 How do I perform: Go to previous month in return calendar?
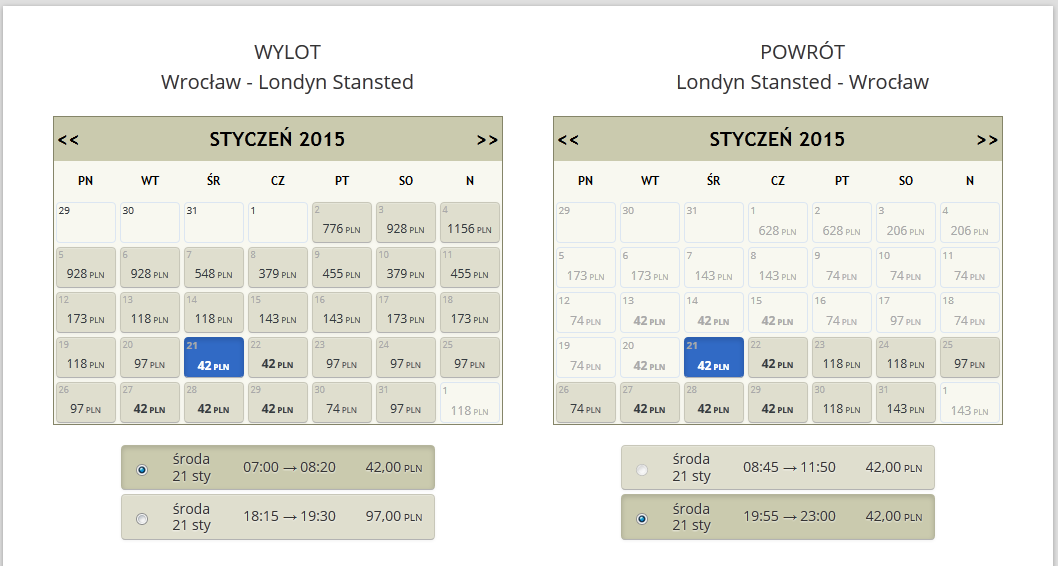click(x=568, y=140)
